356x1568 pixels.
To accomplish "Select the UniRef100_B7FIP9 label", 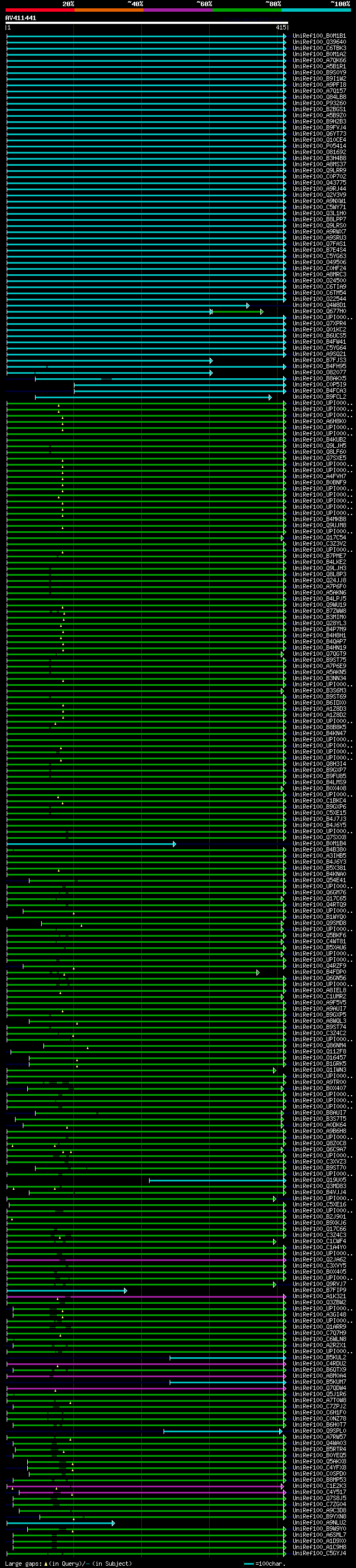I will pyautogui.click(x=319, y=1290).
